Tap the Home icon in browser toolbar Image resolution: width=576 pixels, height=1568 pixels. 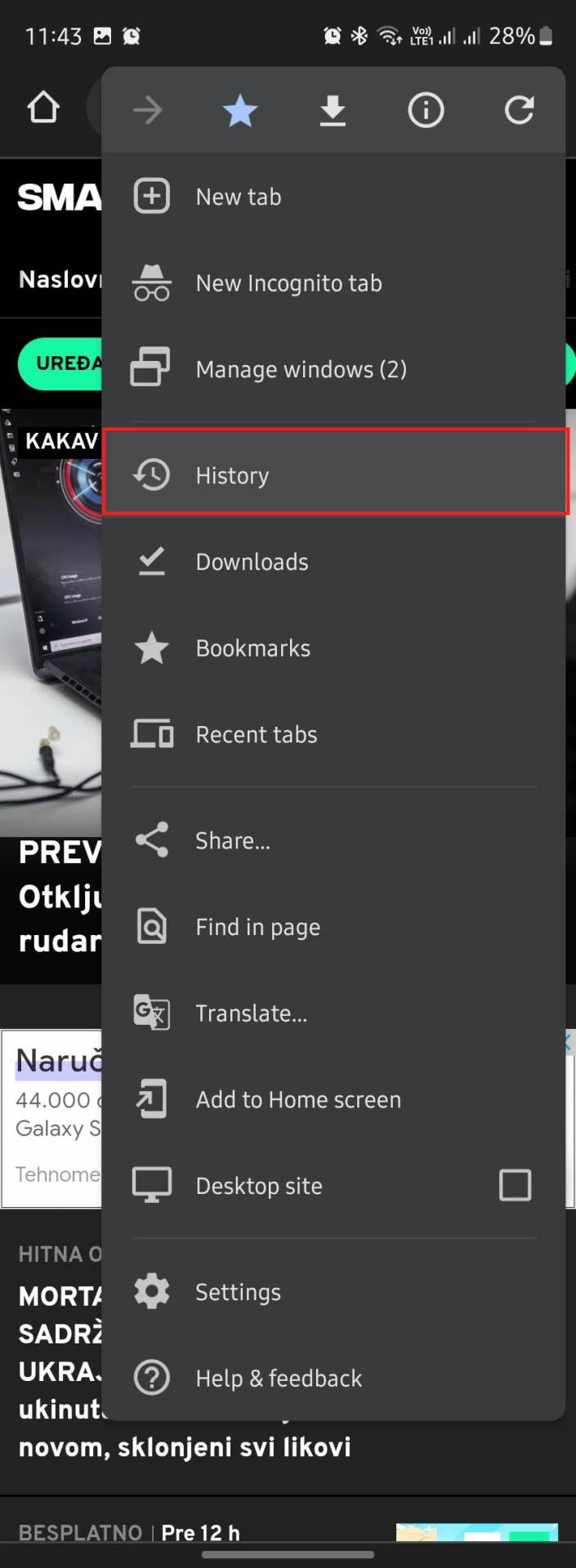[43, 108]
